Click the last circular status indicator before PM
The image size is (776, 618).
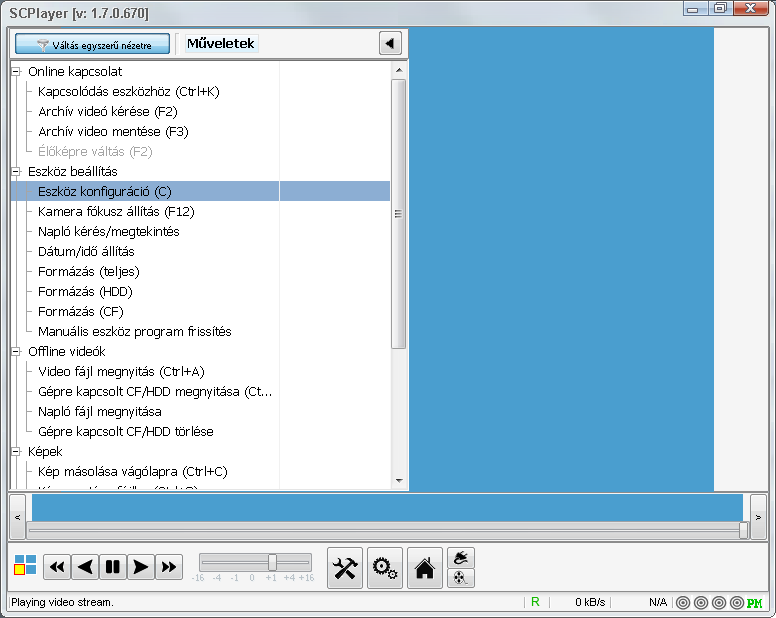737,603
